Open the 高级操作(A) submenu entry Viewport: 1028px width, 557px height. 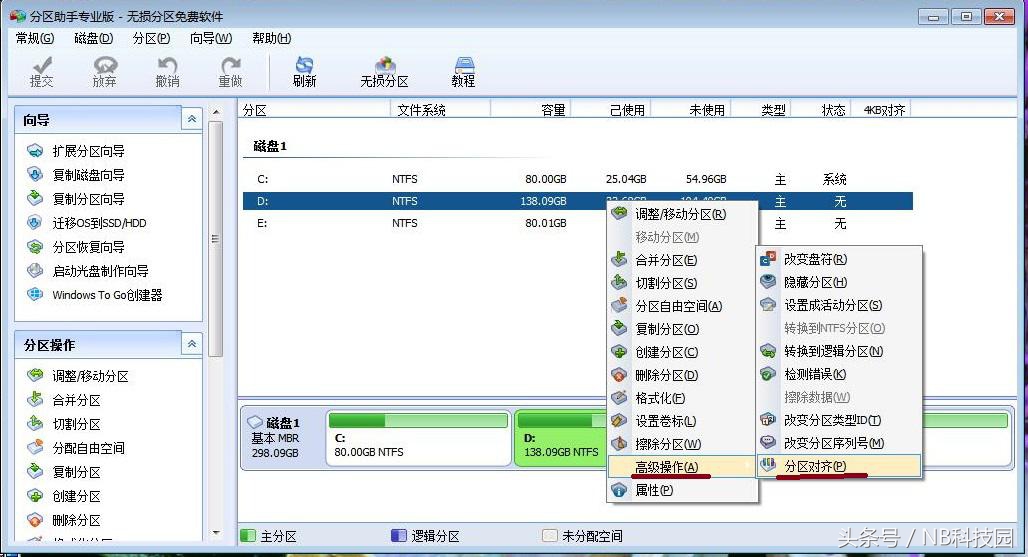682,467
